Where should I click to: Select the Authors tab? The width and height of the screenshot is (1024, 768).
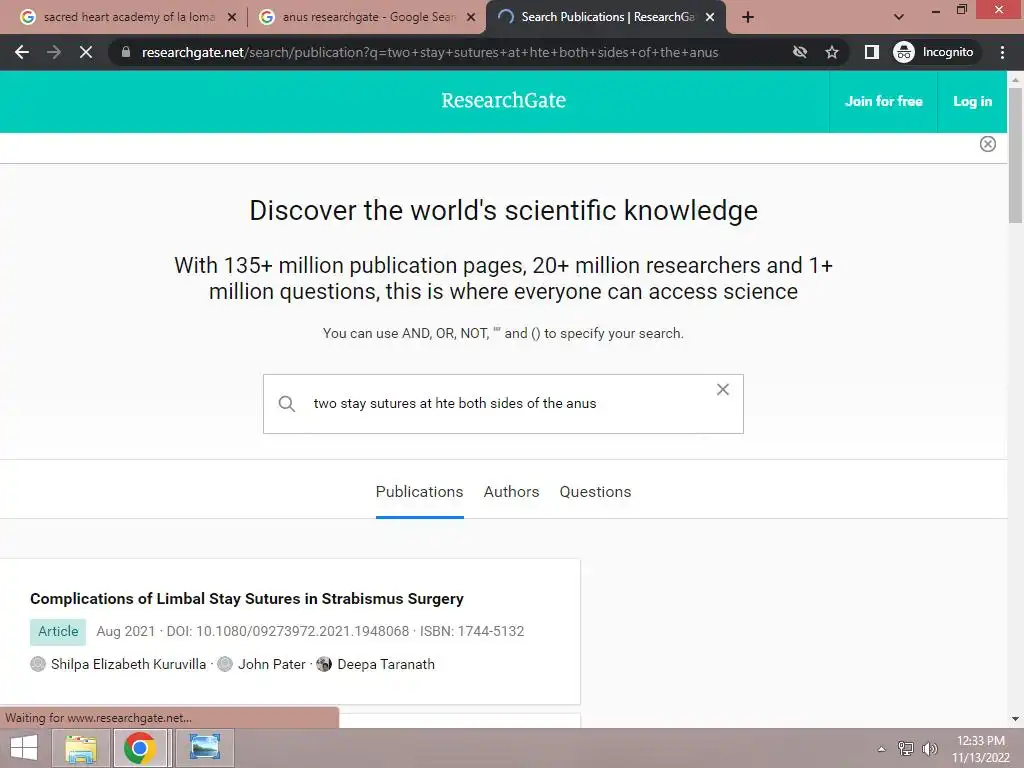pos(511,492)
